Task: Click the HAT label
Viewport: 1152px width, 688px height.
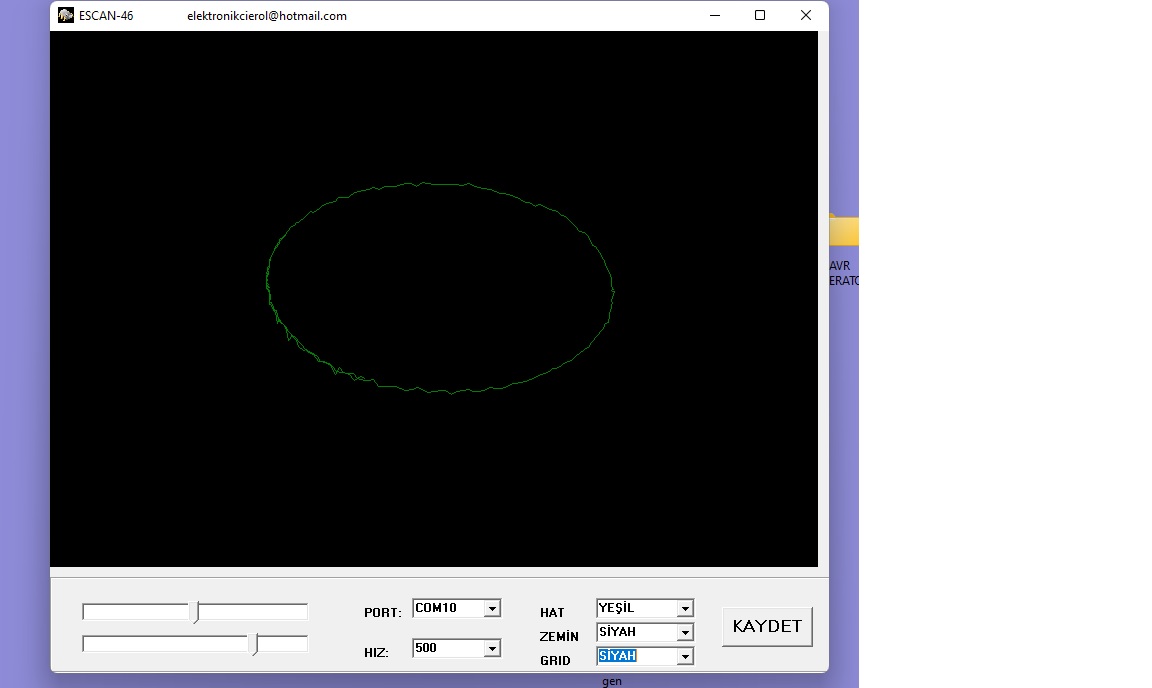Action: (x=552, y=612)
